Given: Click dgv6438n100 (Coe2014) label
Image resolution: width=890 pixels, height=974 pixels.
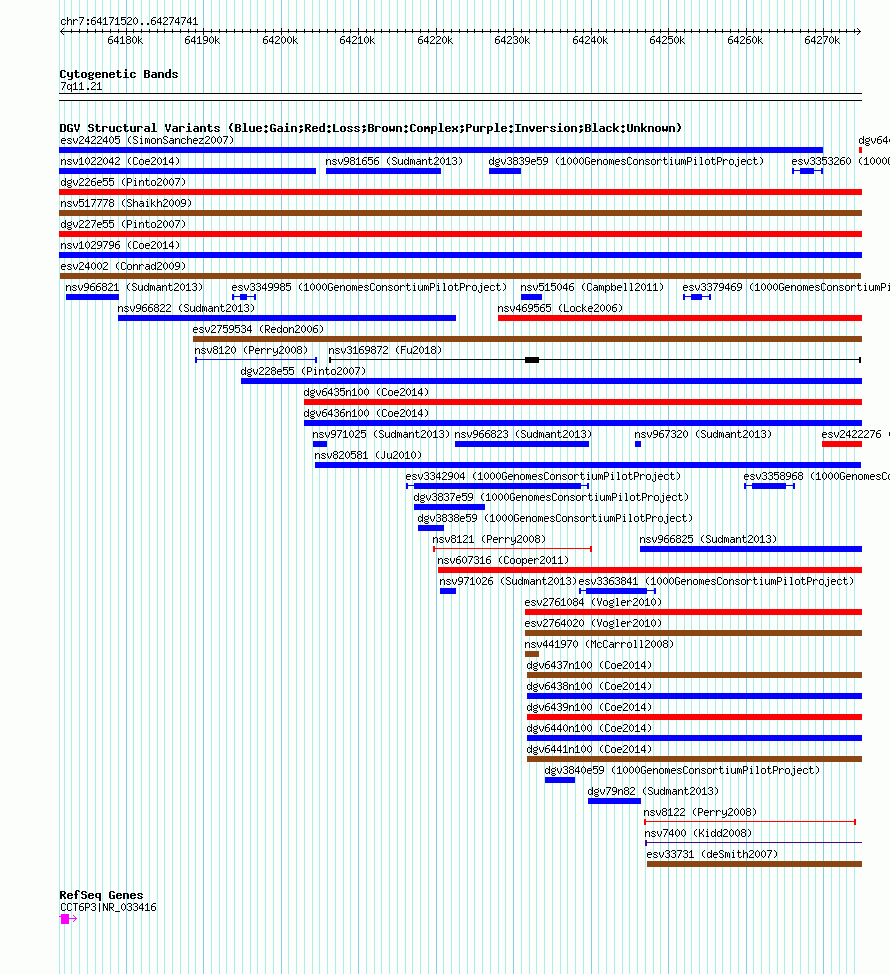Looking at the screenshot, I should coord(589,687).
